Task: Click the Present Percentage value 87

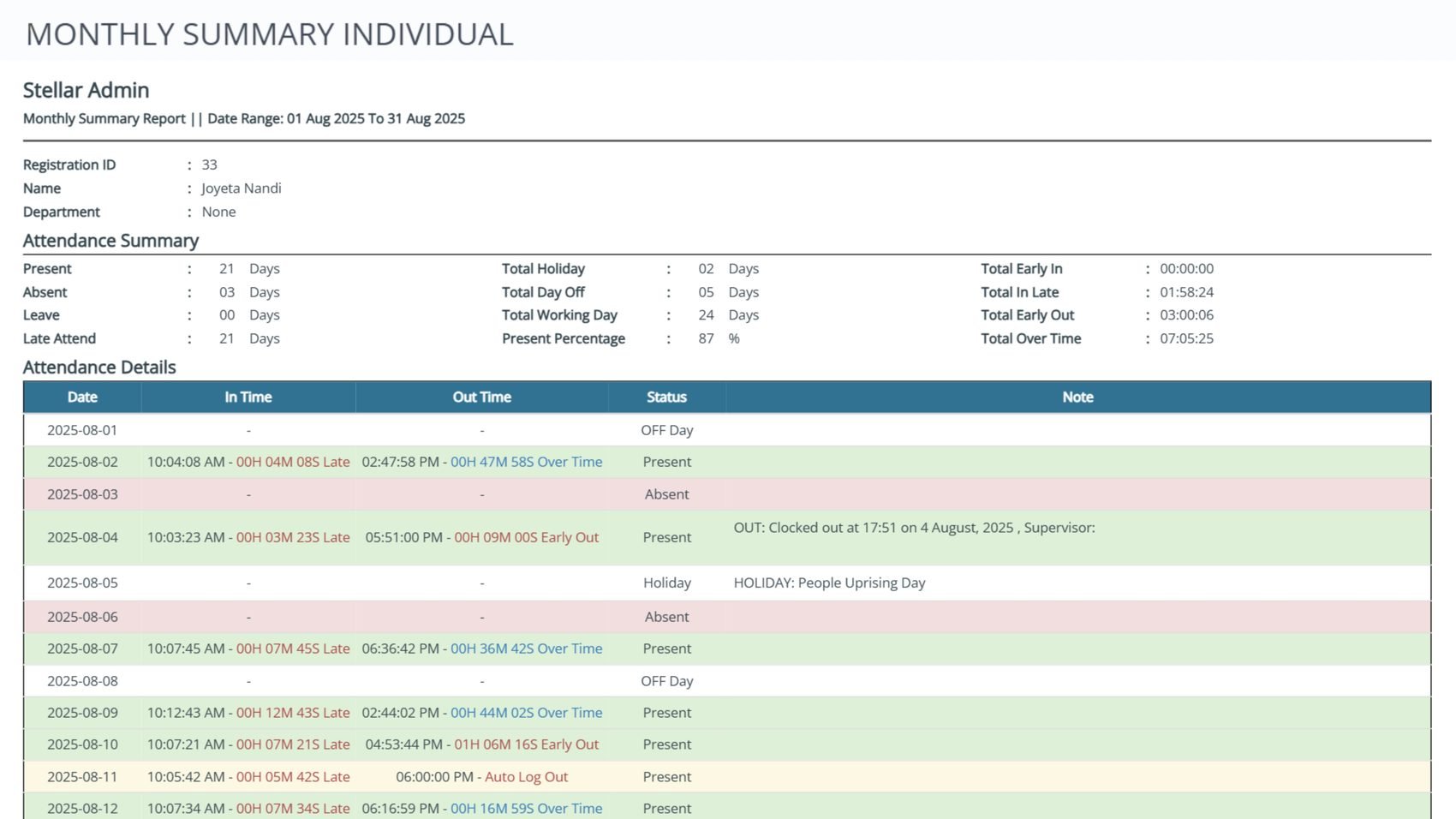Action: (x=706, y=338)
